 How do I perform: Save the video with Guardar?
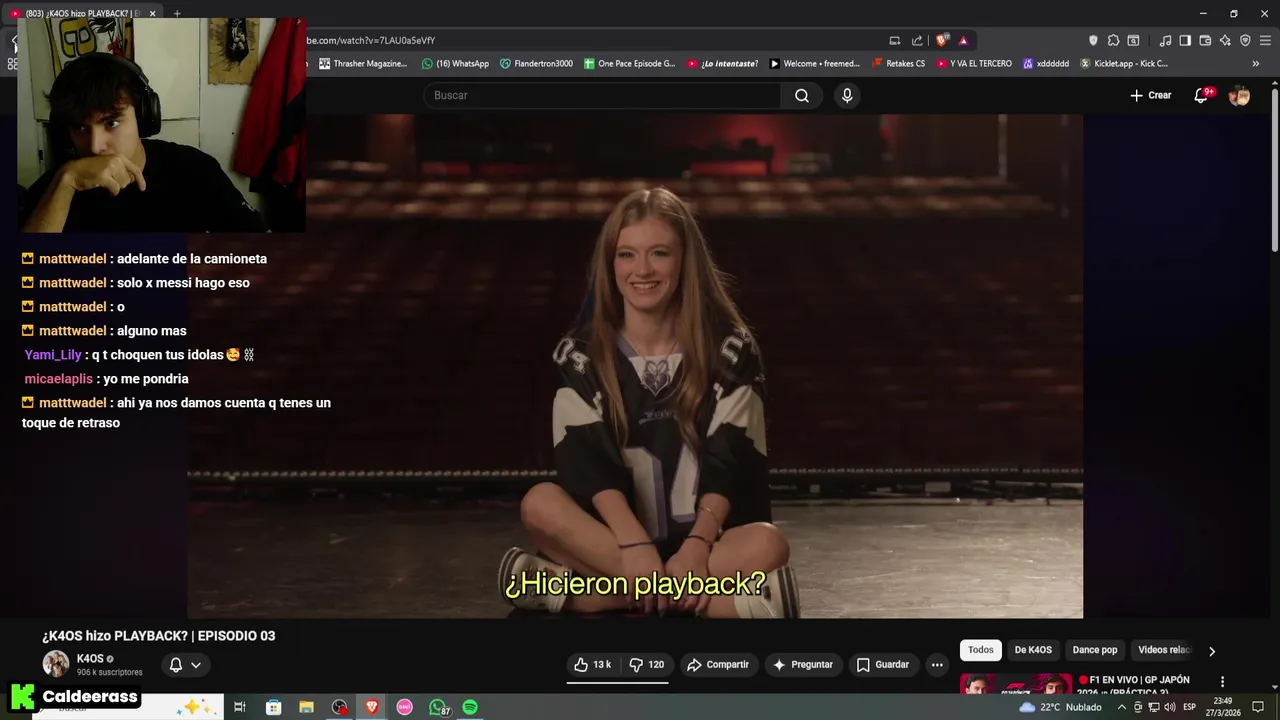[x=882, y=664]
